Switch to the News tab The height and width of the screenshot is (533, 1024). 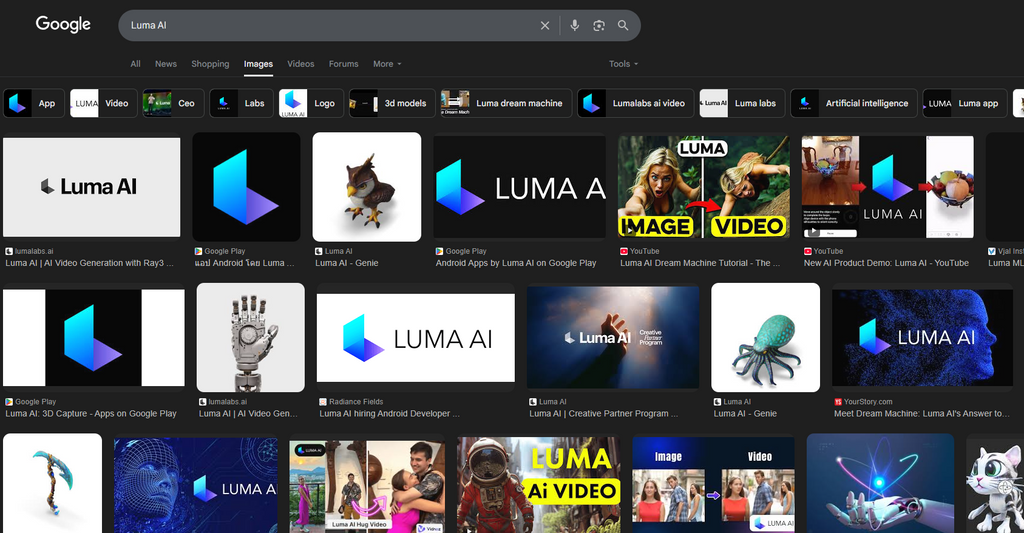(166, 64)
